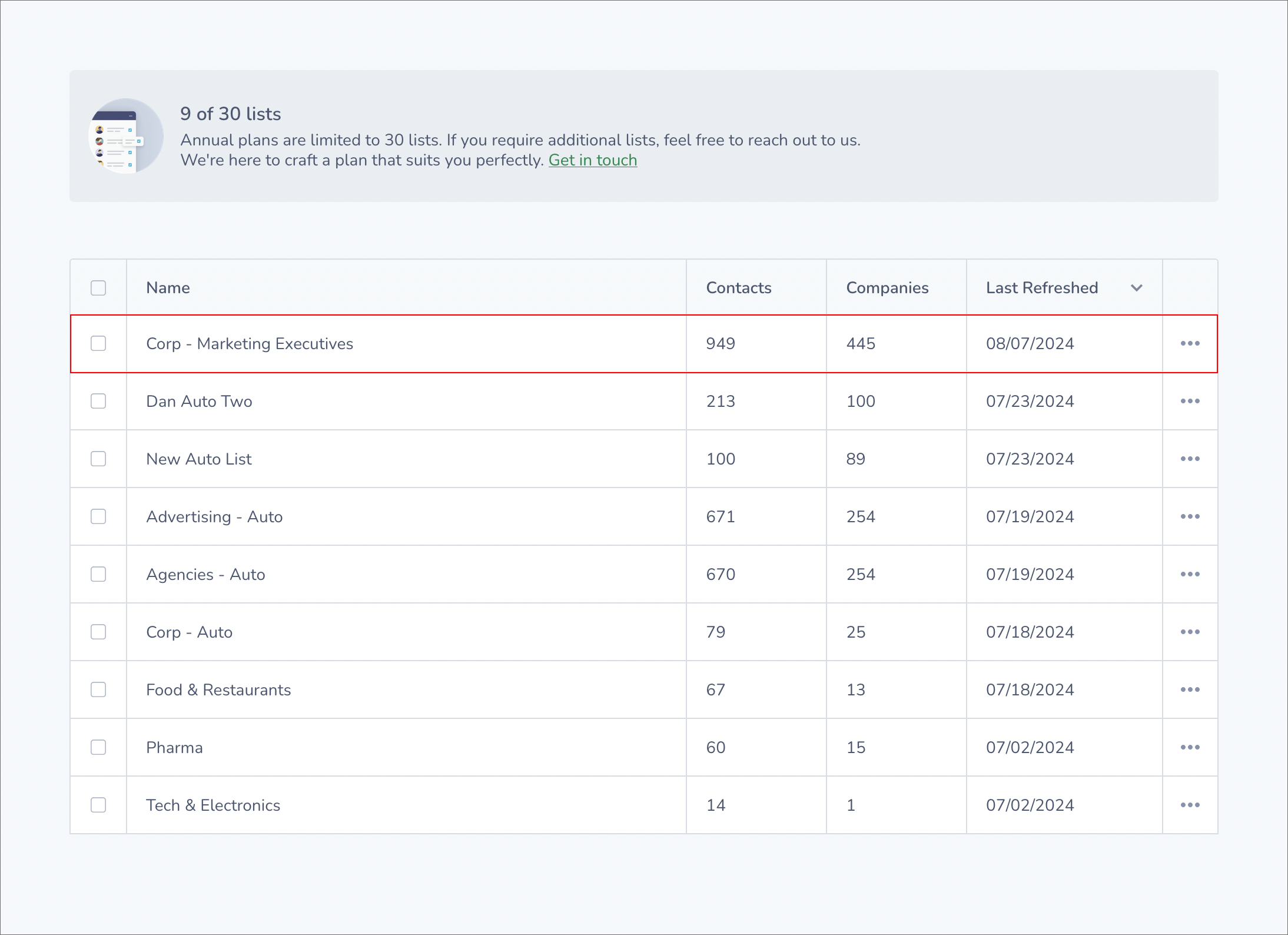This screenshot has width=1288, height=935.
Task: Open the ellipsis menu for New Auto List
Action: tap(1190, 459)
